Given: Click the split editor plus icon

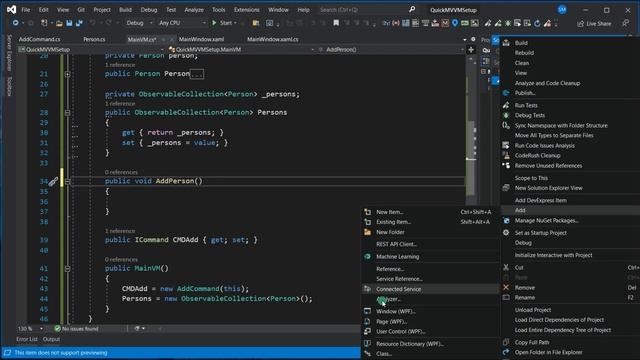Looking at the screenshot, I should (x=471, y=50).
